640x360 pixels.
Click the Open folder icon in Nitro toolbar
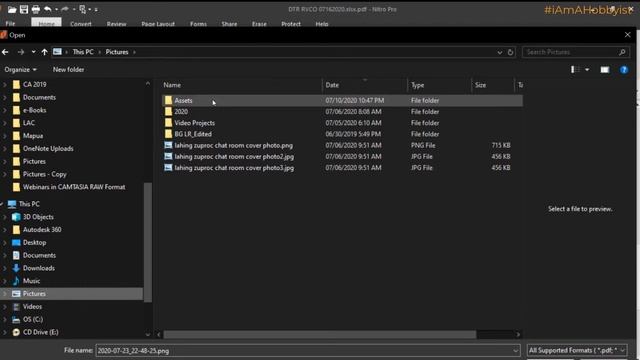point(12,9)
